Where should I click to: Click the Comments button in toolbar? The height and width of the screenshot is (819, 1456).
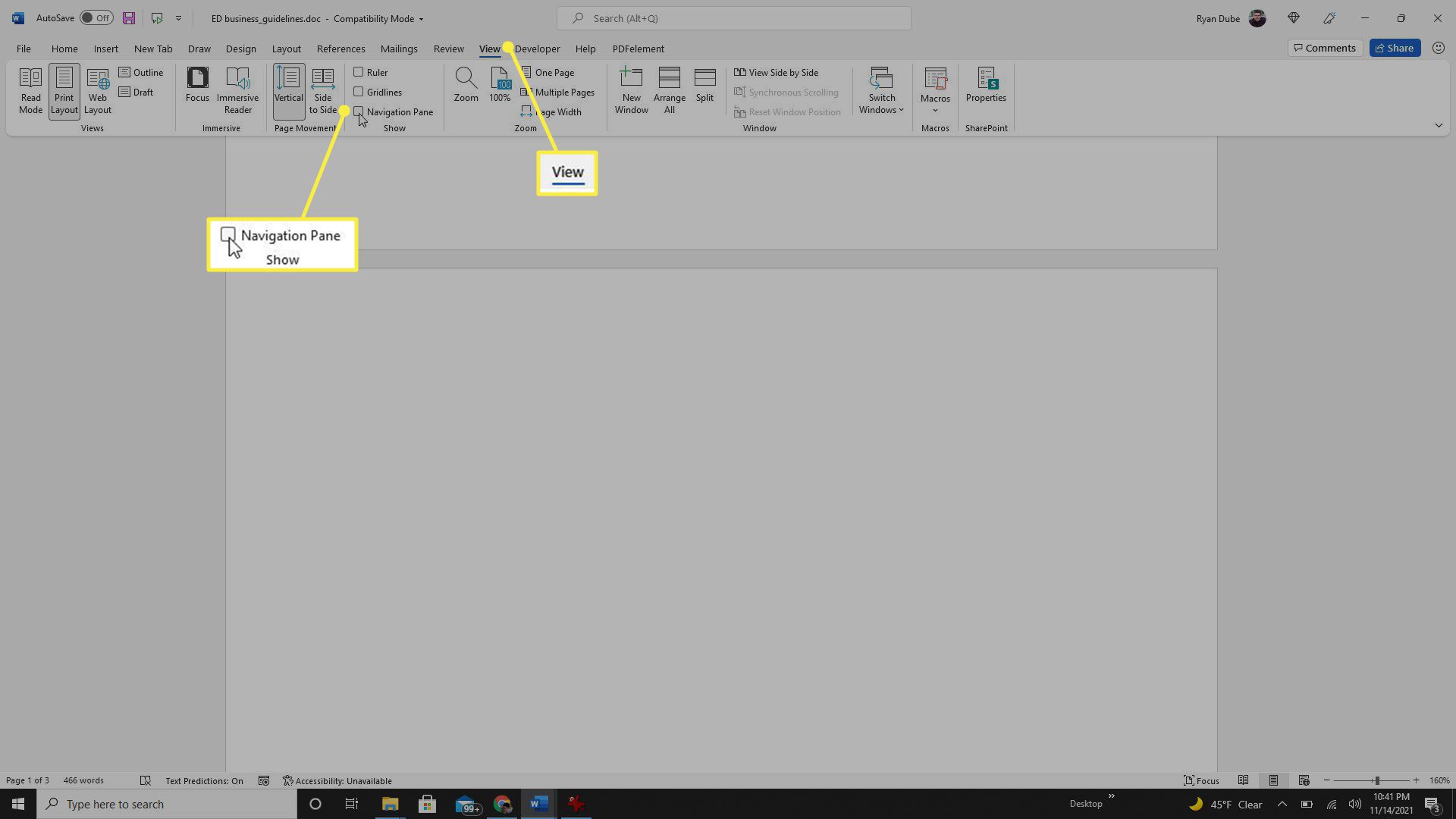tap(1323, 48)
